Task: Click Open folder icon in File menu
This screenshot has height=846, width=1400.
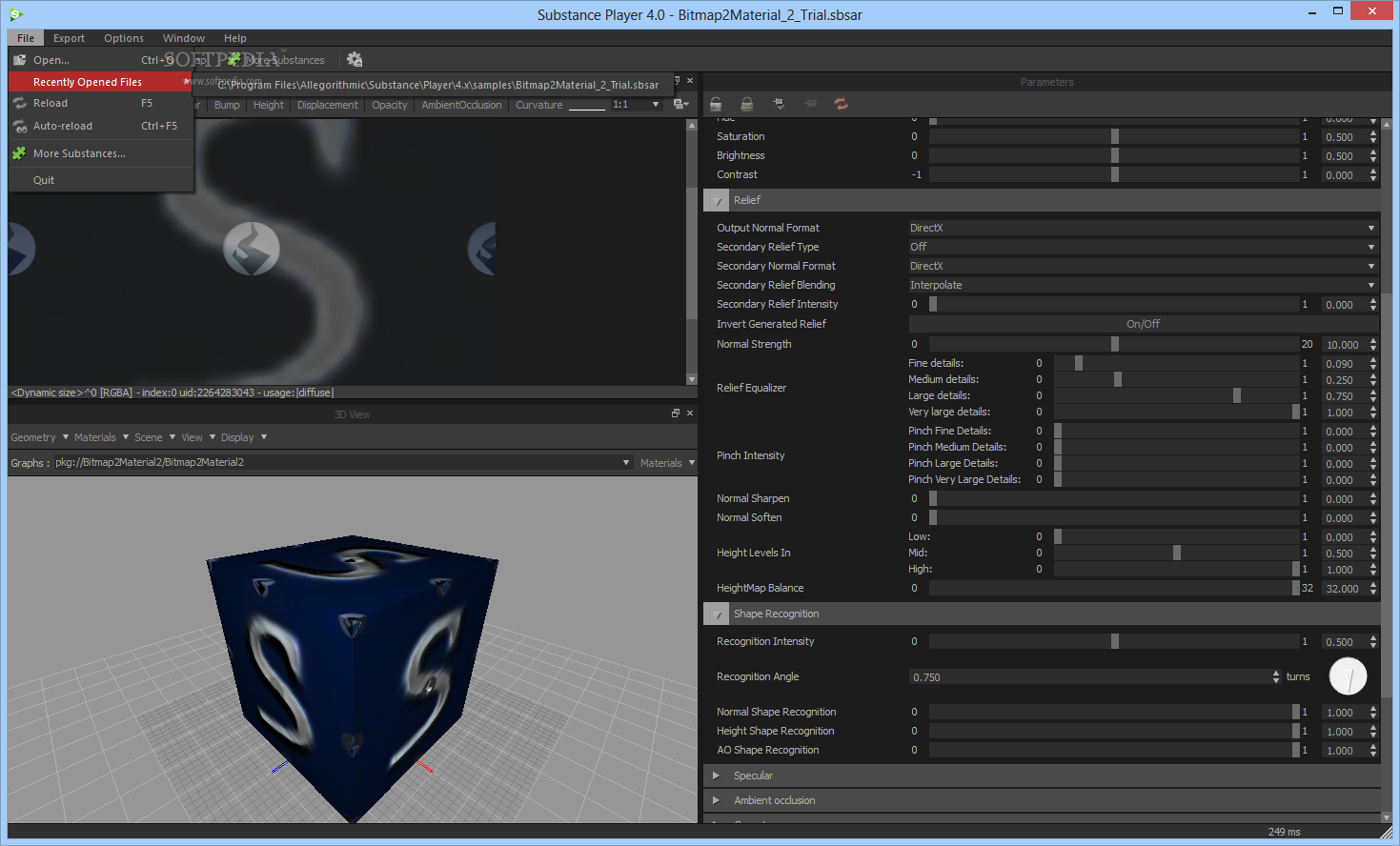Action: pos(19,59)
